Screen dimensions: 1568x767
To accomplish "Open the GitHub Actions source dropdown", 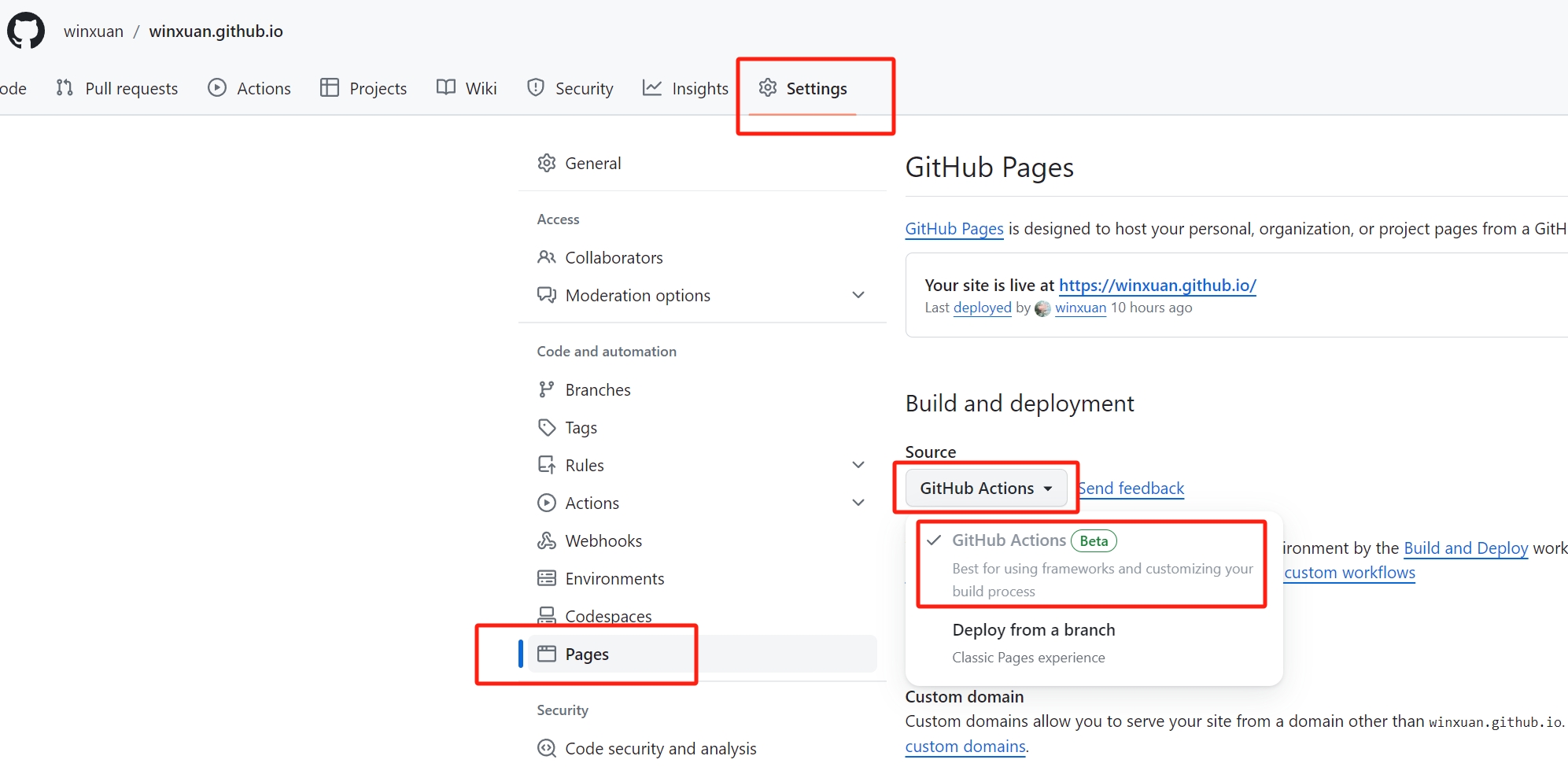I will pos(986,488).
